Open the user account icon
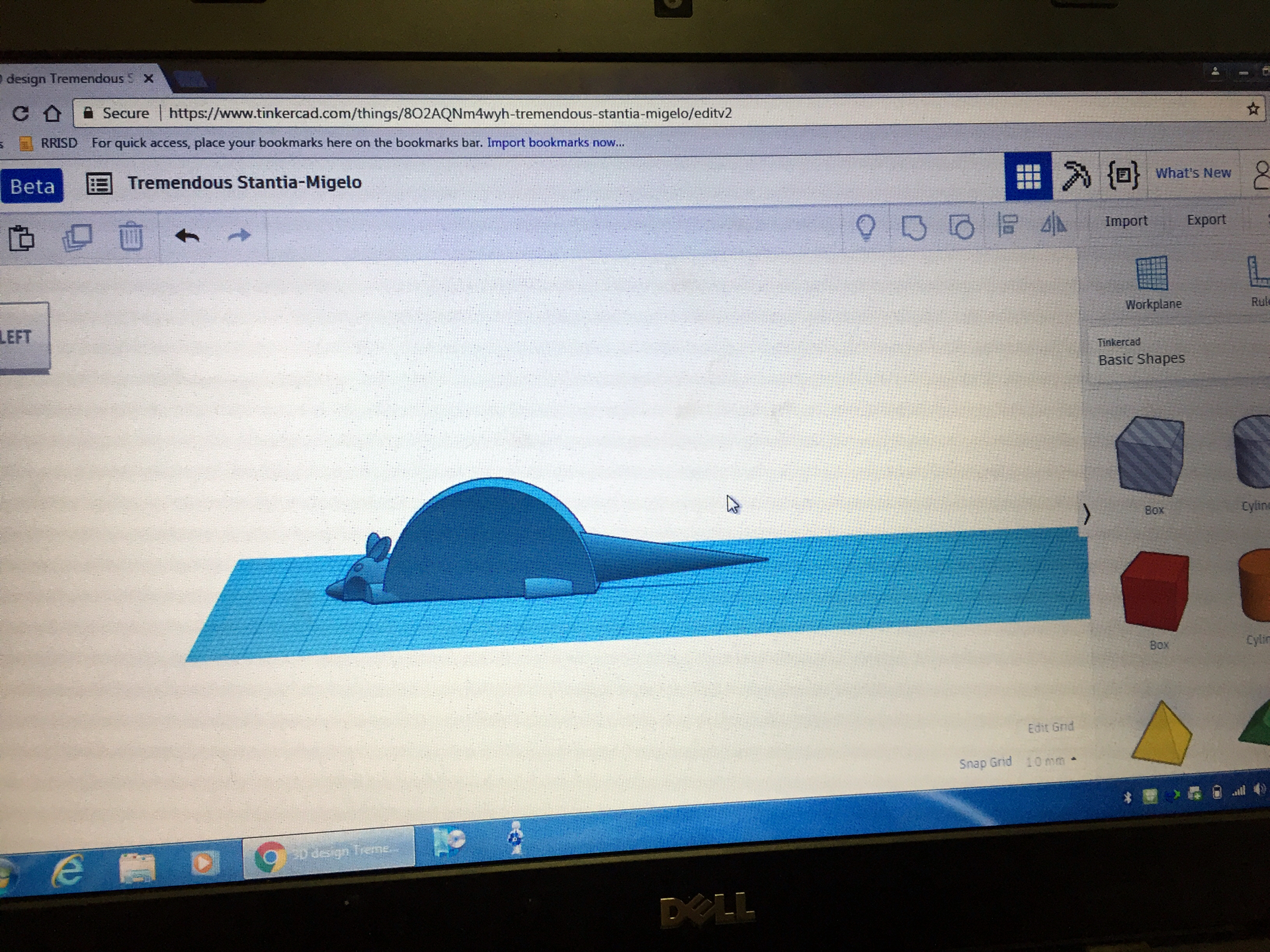The image size is (1270, 952). click(1261, 175)
